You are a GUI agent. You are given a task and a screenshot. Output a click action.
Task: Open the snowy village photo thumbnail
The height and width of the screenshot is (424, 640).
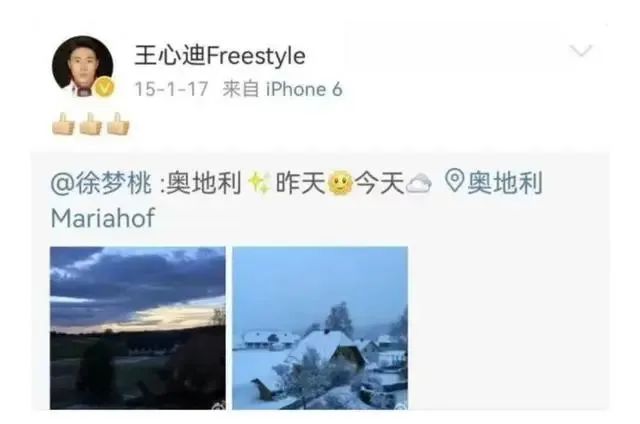click(x=320, y=328)
